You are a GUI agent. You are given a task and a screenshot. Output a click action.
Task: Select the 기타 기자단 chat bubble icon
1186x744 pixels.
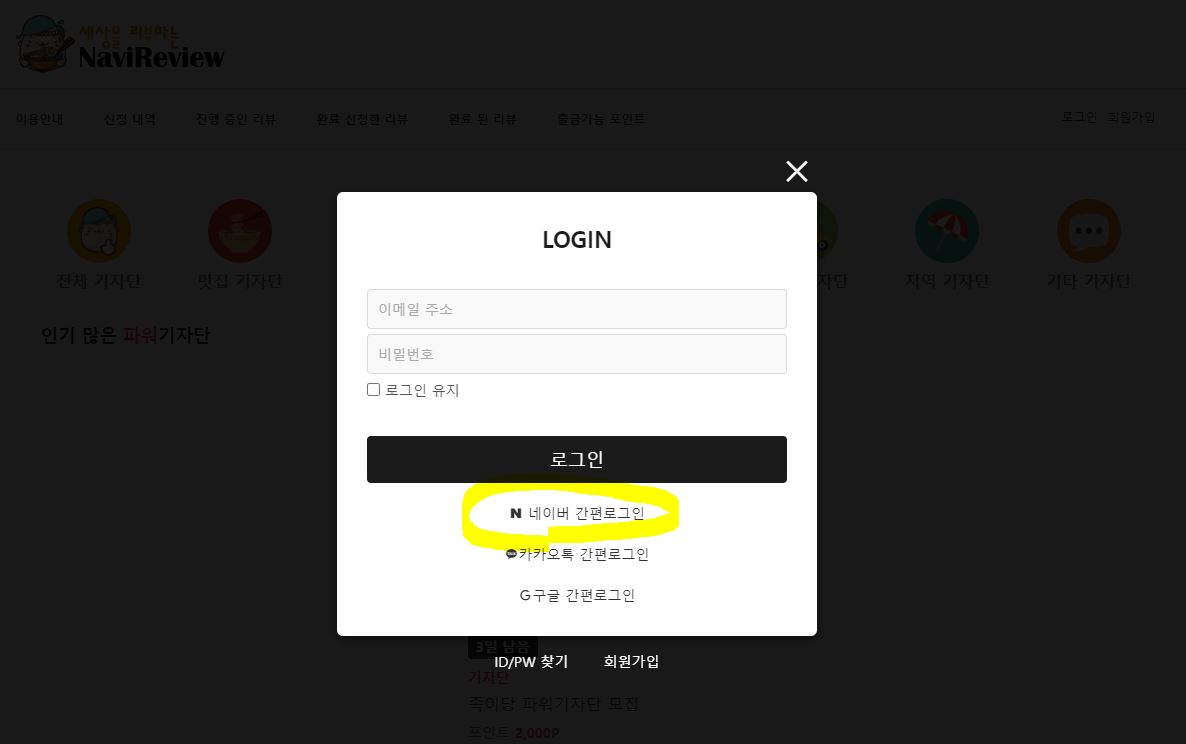pyautogui.click(x=1088, y=231)
